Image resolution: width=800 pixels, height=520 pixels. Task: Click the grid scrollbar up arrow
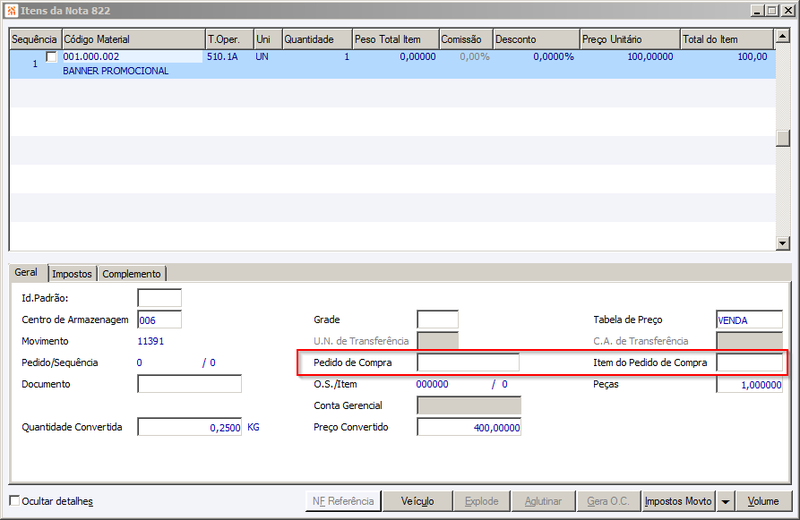[x=782, y=36]
